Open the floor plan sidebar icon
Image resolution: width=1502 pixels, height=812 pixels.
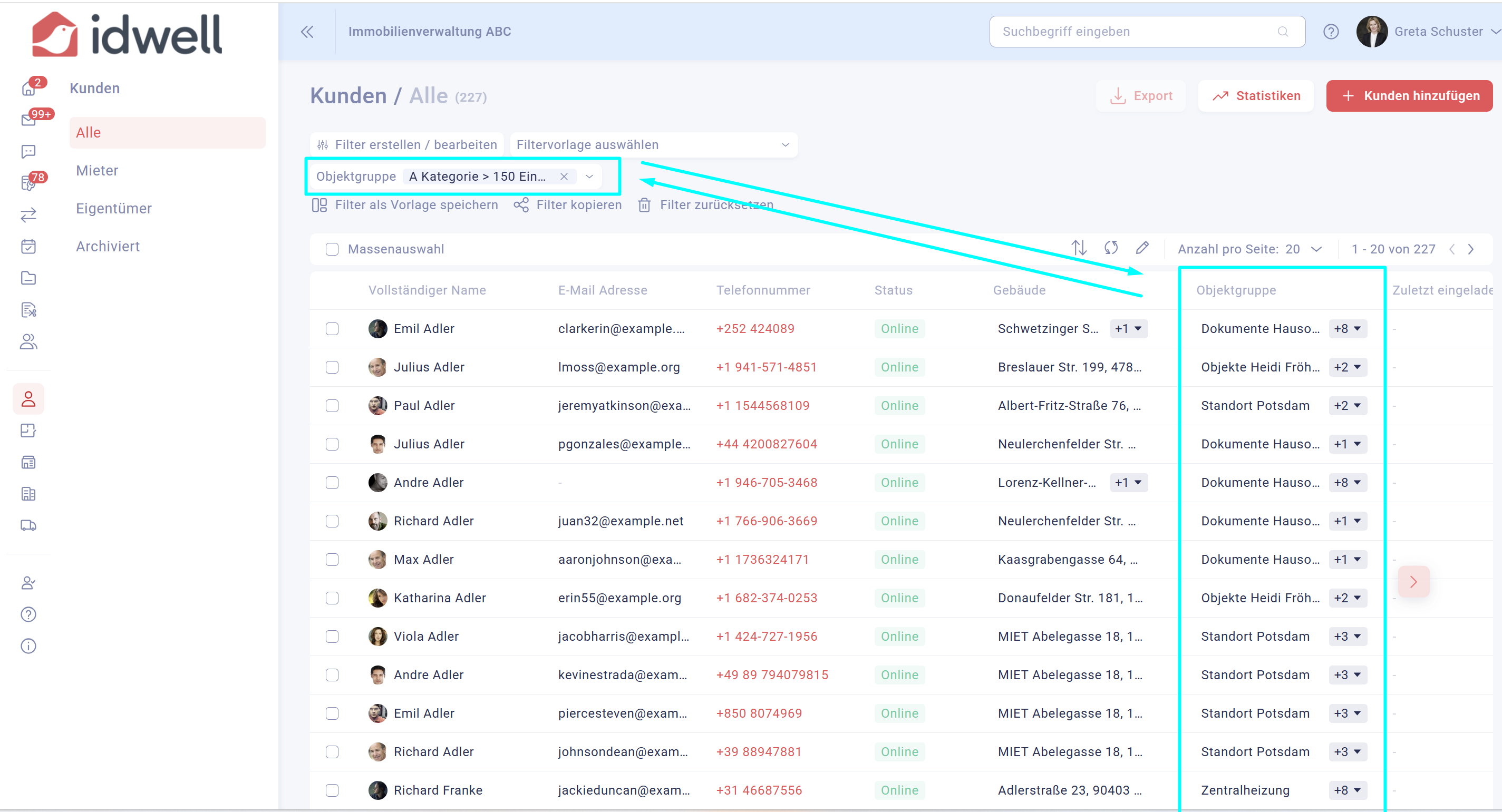[28, 431]
